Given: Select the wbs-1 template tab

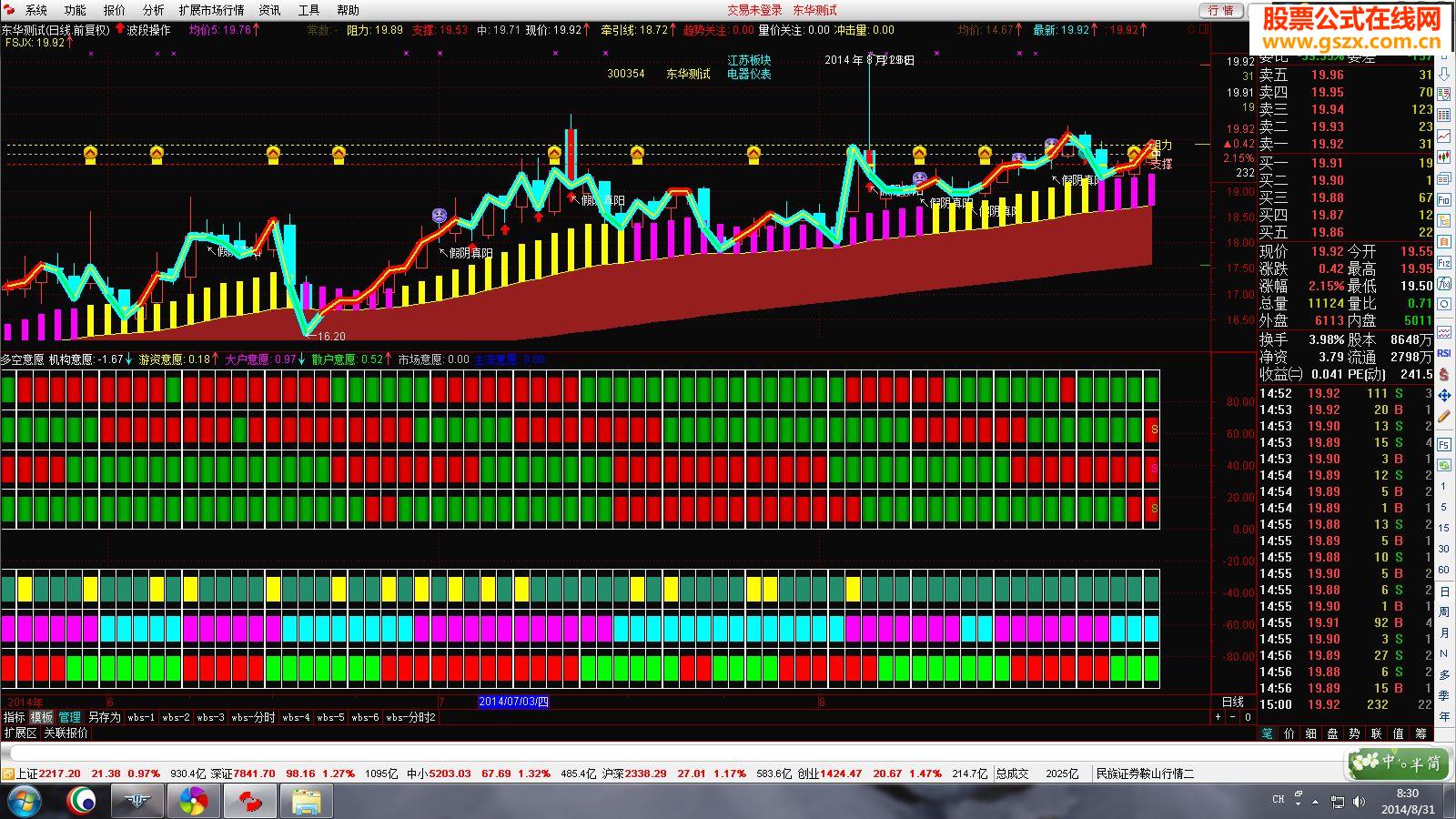Looking at the screenshot, I should 141,717.
